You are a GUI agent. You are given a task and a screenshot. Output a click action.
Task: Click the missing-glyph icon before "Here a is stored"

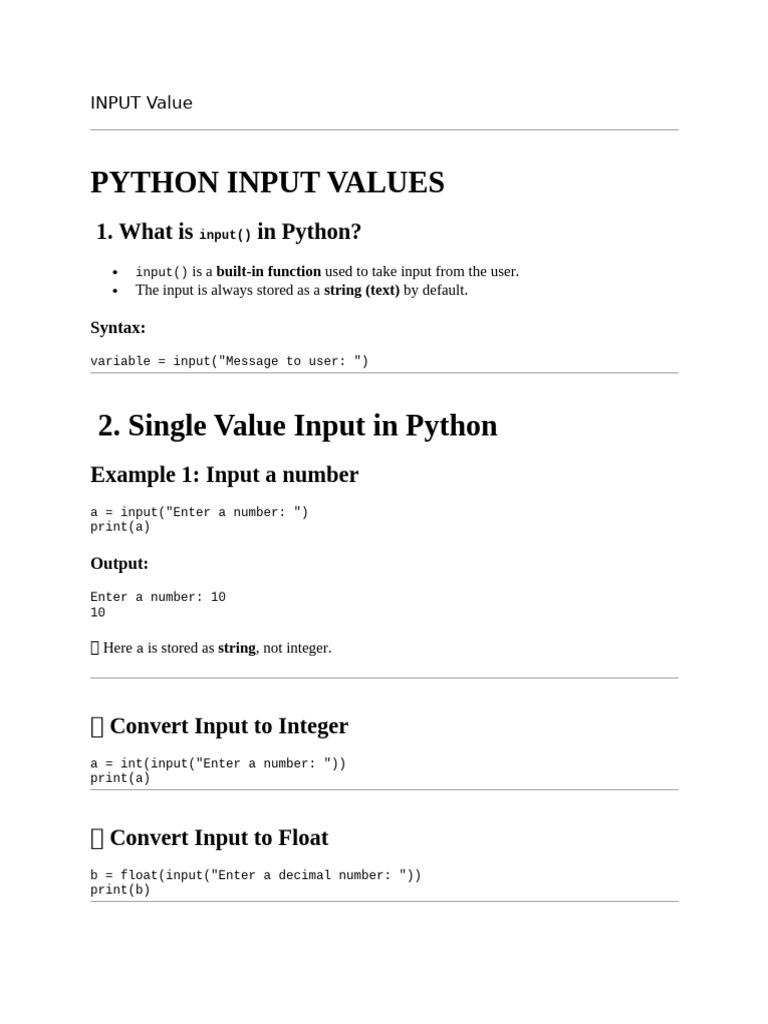(95, 648)
